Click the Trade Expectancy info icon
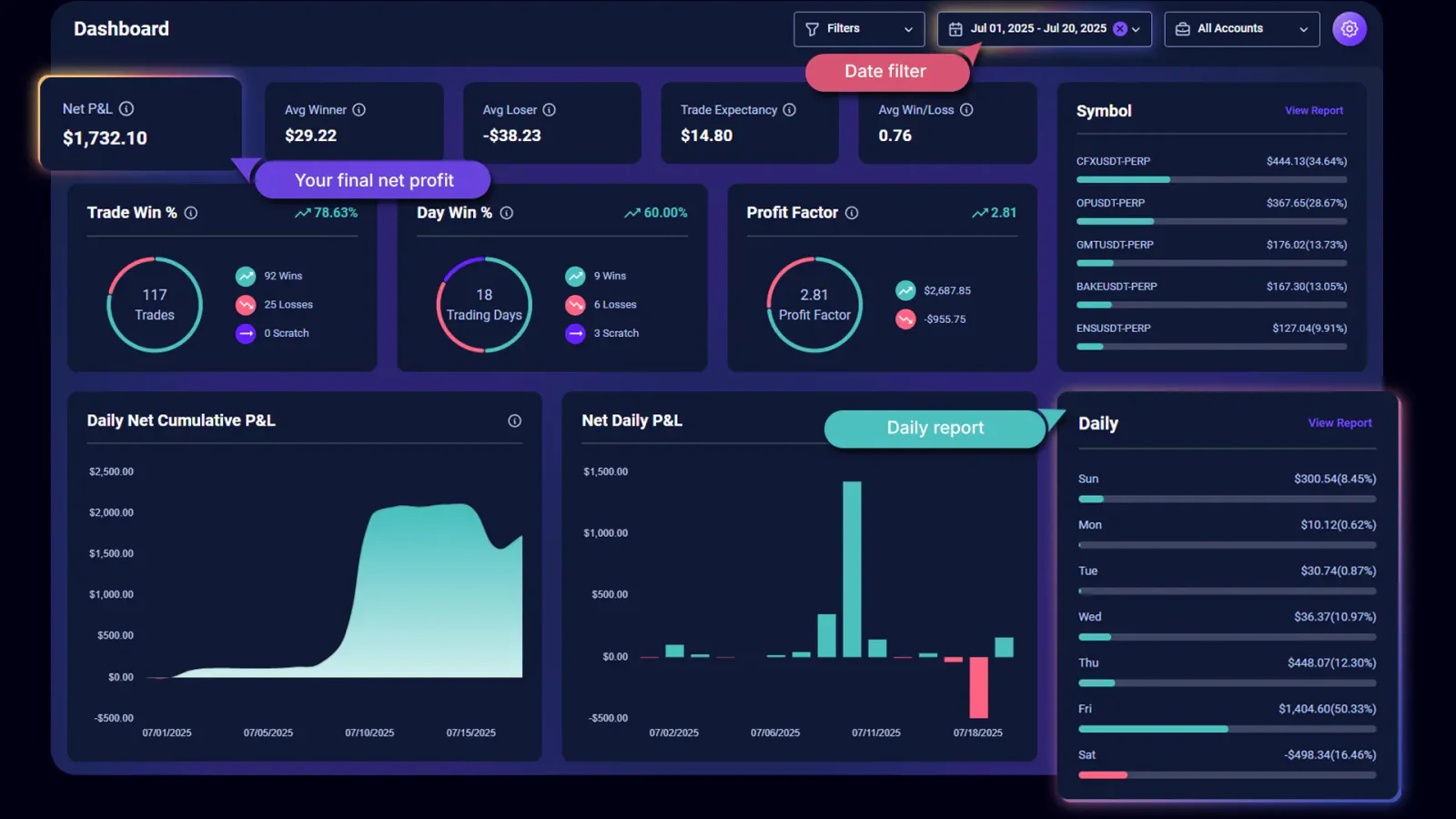The width and height of the screenshot is (1456, 819). 789,109
